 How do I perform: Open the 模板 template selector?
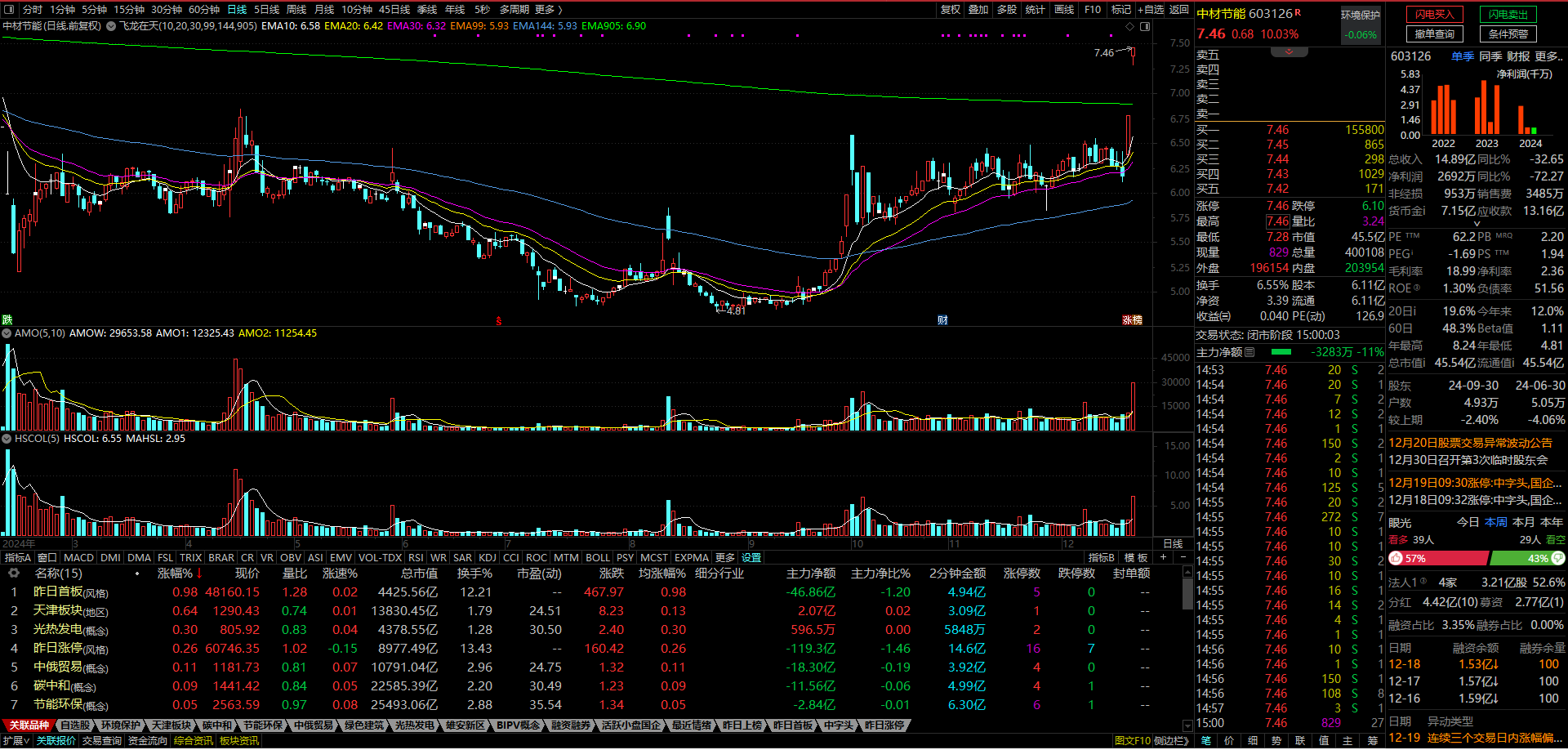click(1136, 558)
